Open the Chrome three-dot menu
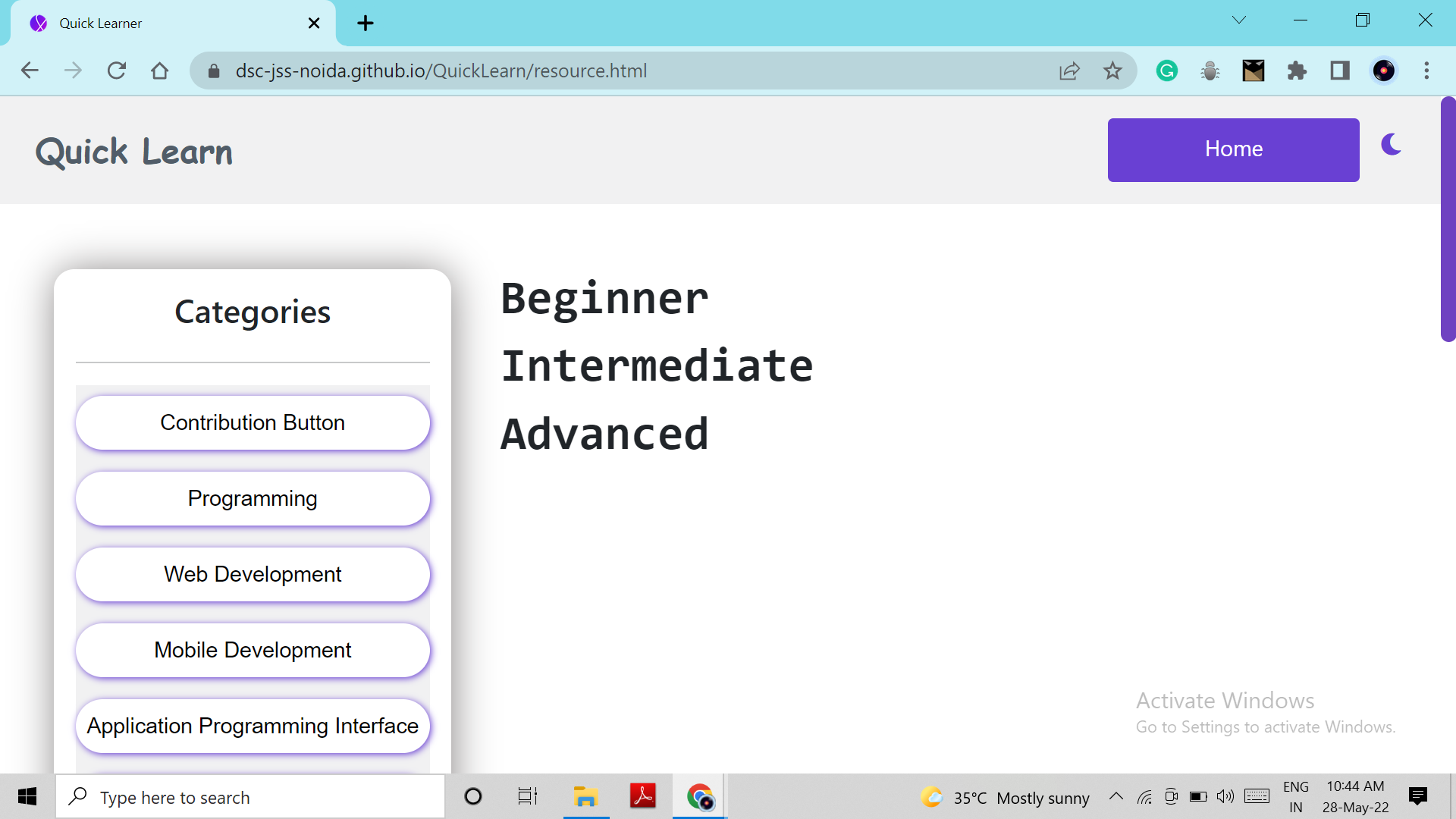Image resolution: width=1456 pixels, height=819 pixels. pyautogui.click(x=1426, y=71)
